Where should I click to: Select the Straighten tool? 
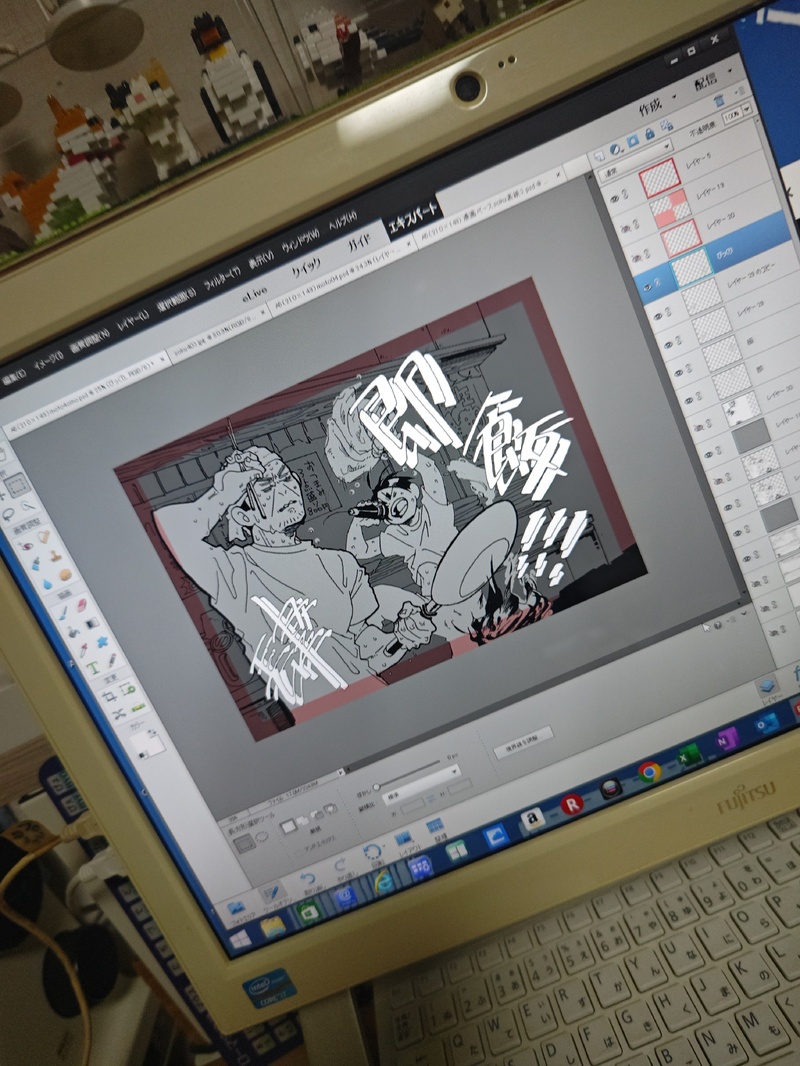pos(138,708)
